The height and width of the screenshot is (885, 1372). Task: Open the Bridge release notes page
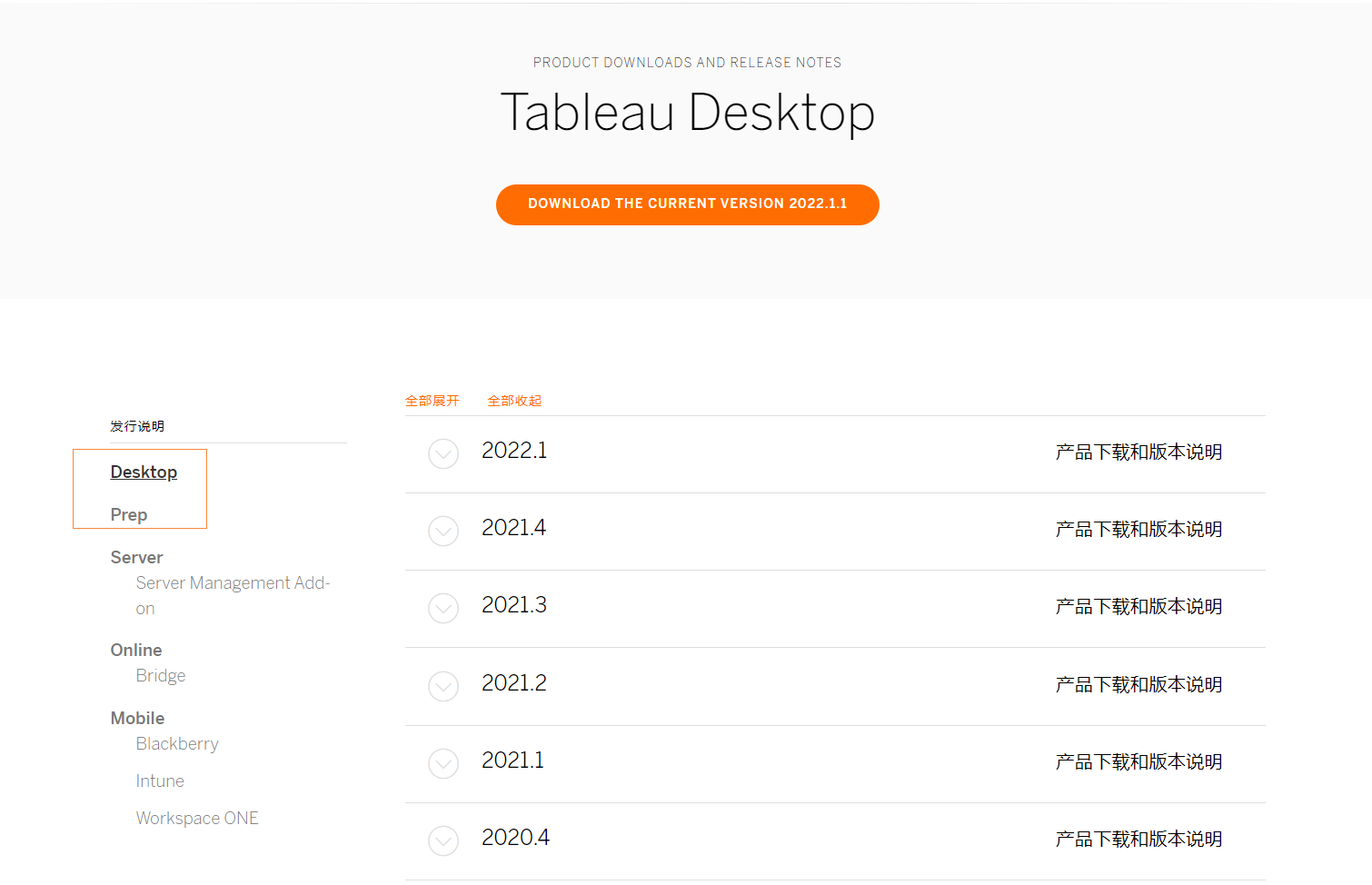click(161, 675)
